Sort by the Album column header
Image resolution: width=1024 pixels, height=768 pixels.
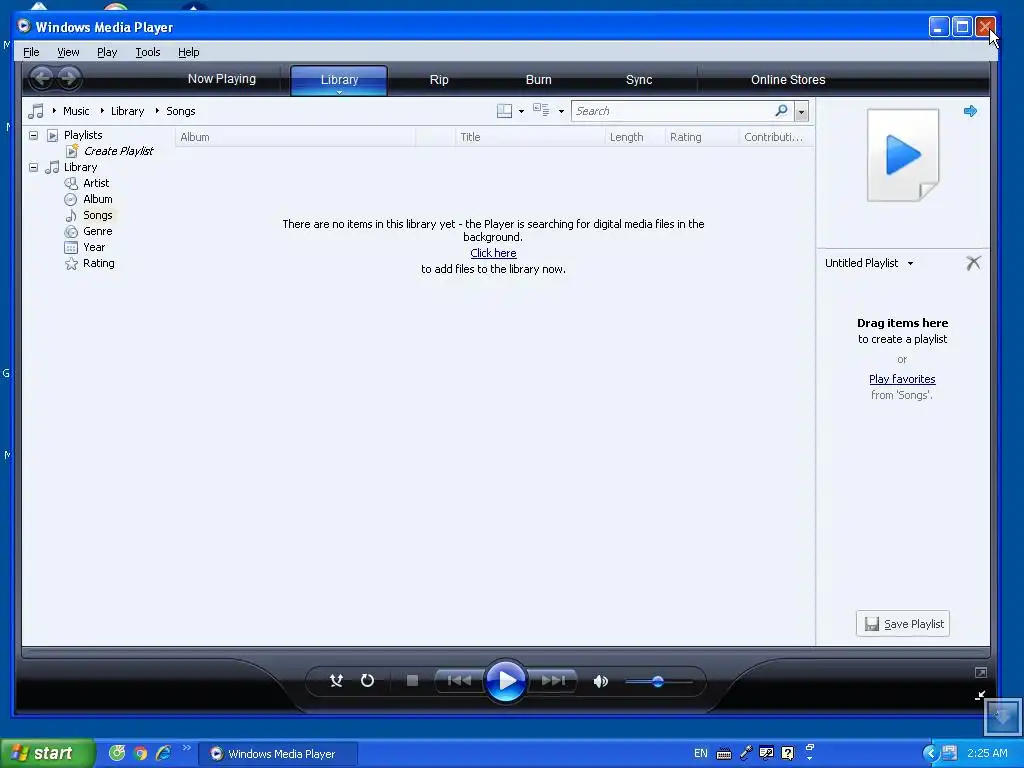pyautogui.click(x=295, y=137)
